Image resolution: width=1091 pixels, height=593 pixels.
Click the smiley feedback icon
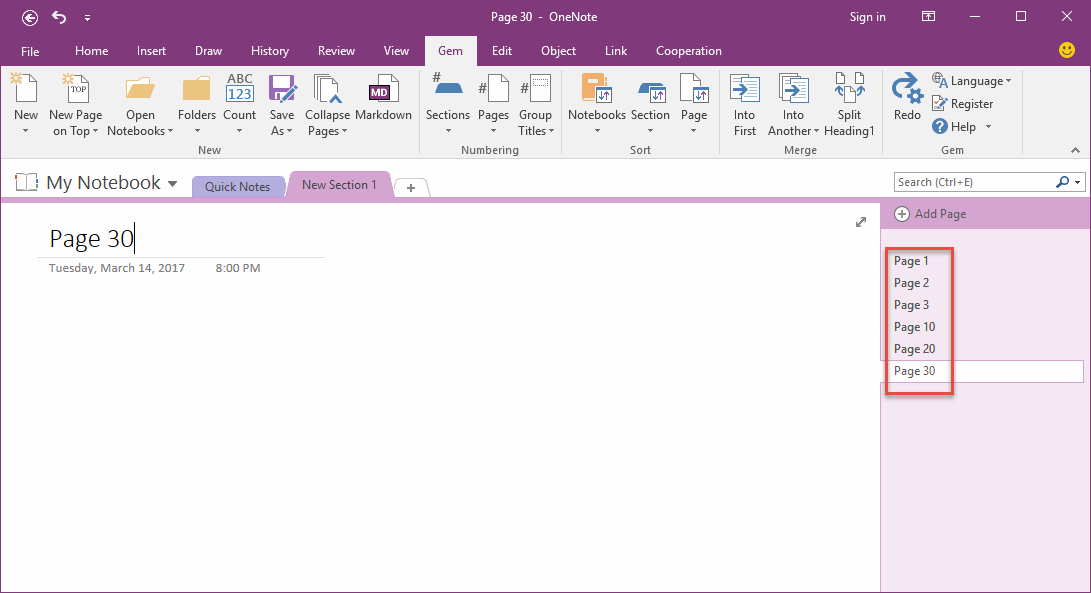(x=1067, y=50)
